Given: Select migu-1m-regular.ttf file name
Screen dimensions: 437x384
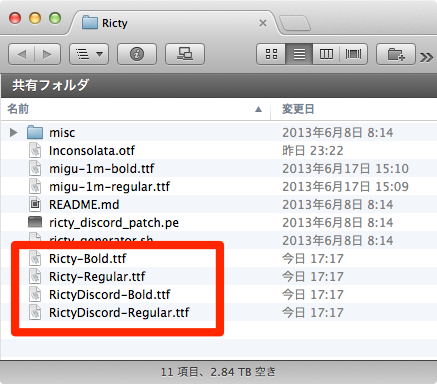Looking at the screenshot, I should tap(109, 187).
